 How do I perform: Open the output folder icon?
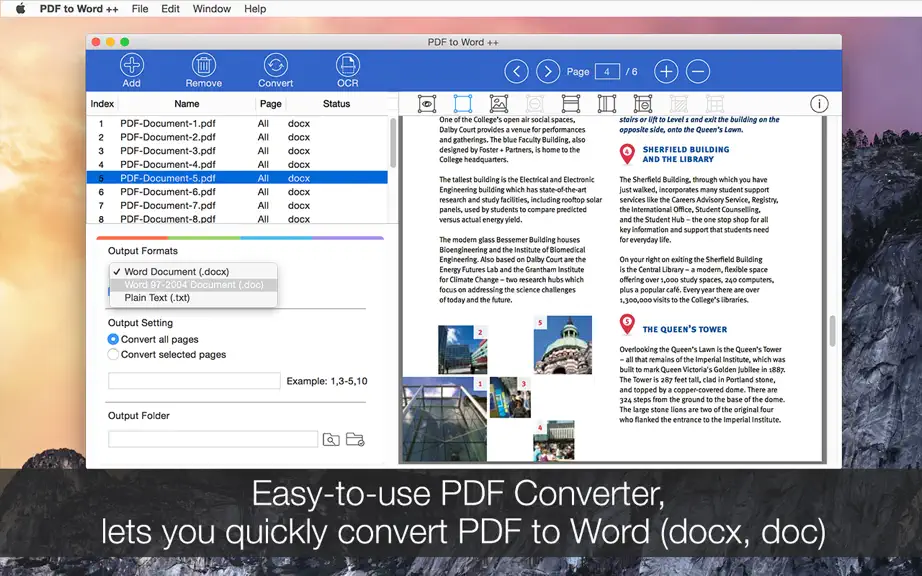click(x=355, y=439)
